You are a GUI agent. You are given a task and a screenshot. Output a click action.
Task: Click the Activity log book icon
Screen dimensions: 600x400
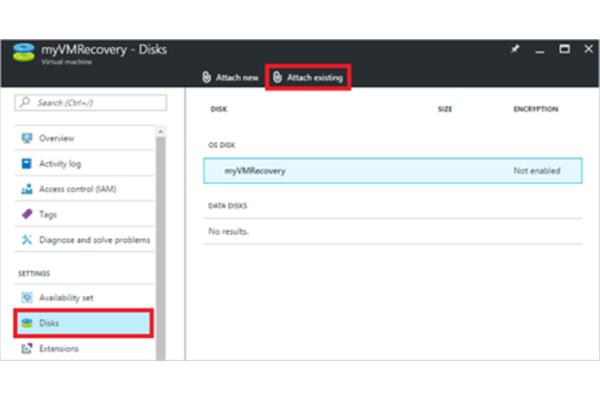(x=27, y=164)
